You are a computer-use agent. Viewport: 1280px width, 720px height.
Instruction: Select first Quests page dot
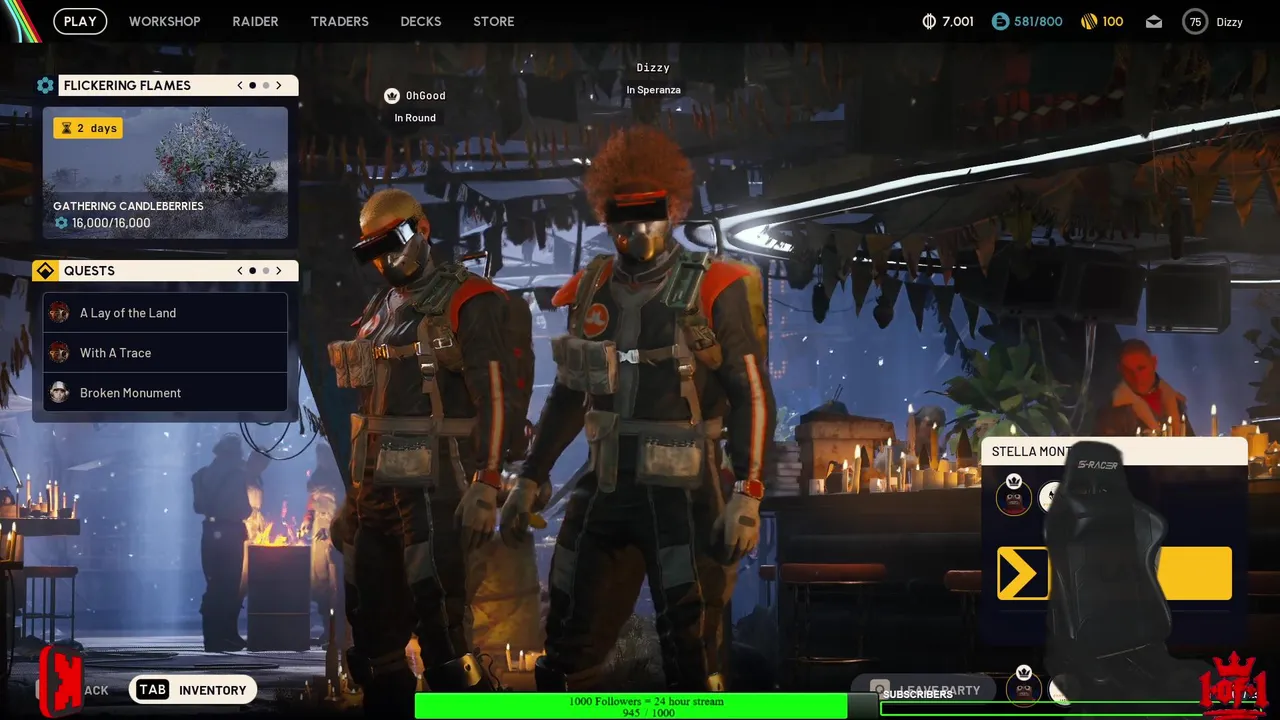[x=252, y=271]
